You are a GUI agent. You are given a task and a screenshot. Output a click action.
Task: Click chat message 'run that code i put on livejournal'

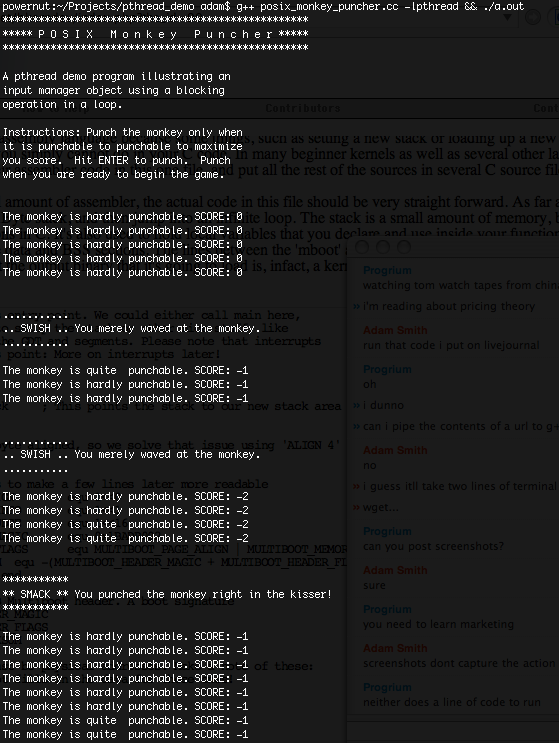[x=451, y=345]
